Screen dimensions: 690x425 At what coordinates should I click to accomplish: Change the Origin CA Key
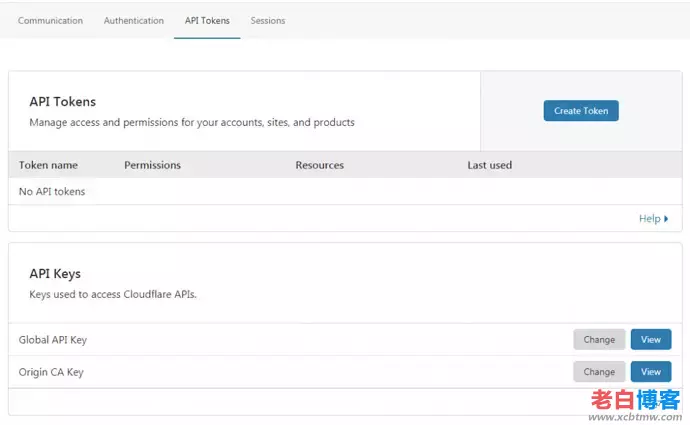pos(599,372)
